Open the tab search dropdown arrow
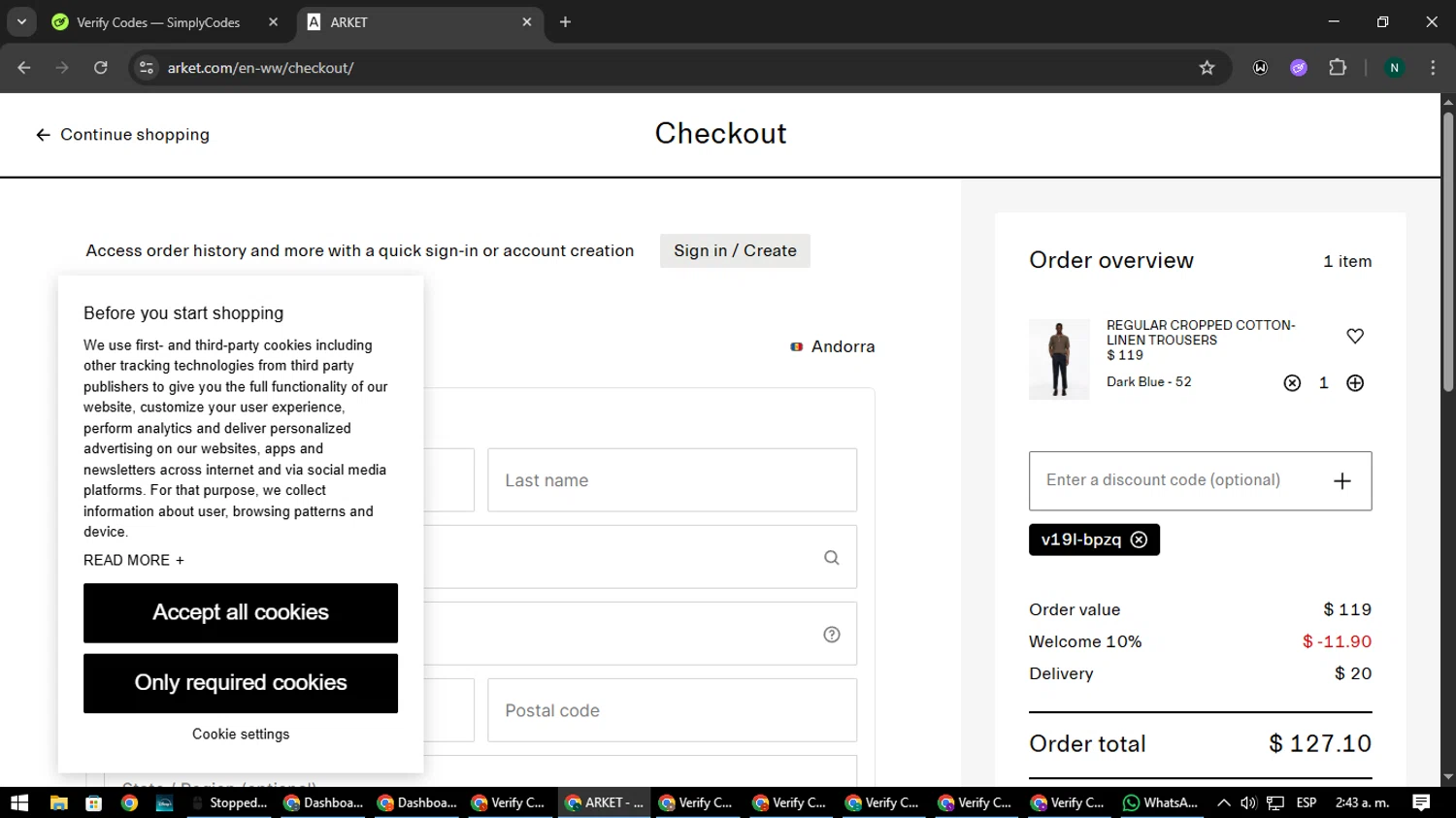Viewport: 1456px width, 818px height. click(x=21, y=21)
